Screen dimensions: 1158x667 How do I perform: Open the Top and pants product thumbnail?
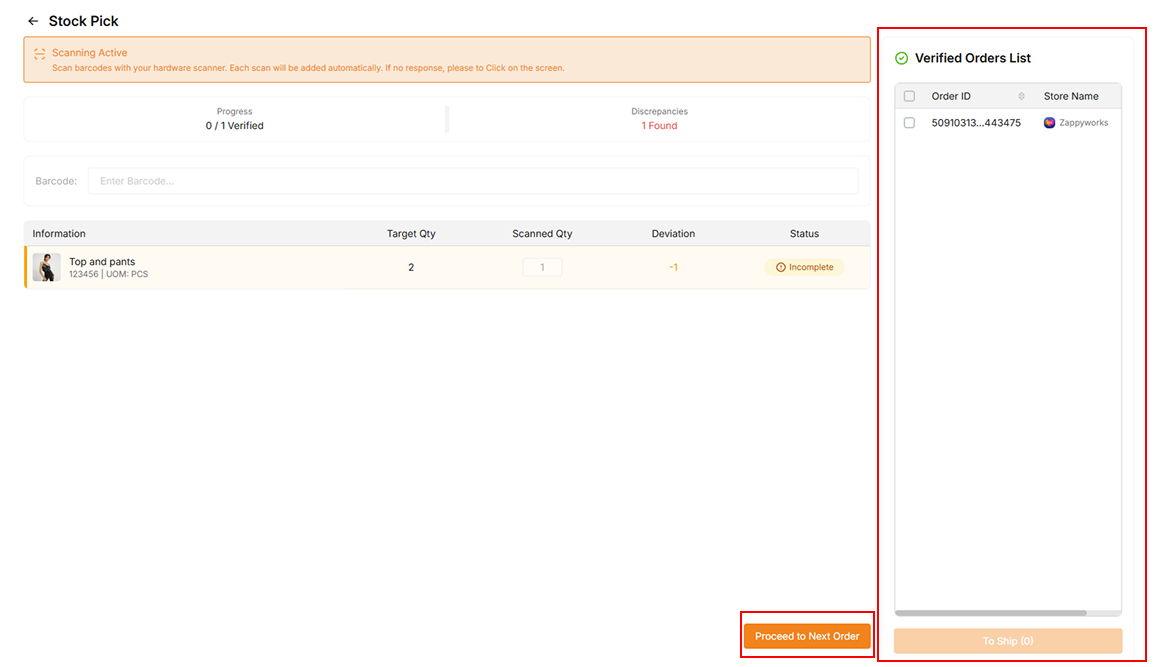(47, 267)
